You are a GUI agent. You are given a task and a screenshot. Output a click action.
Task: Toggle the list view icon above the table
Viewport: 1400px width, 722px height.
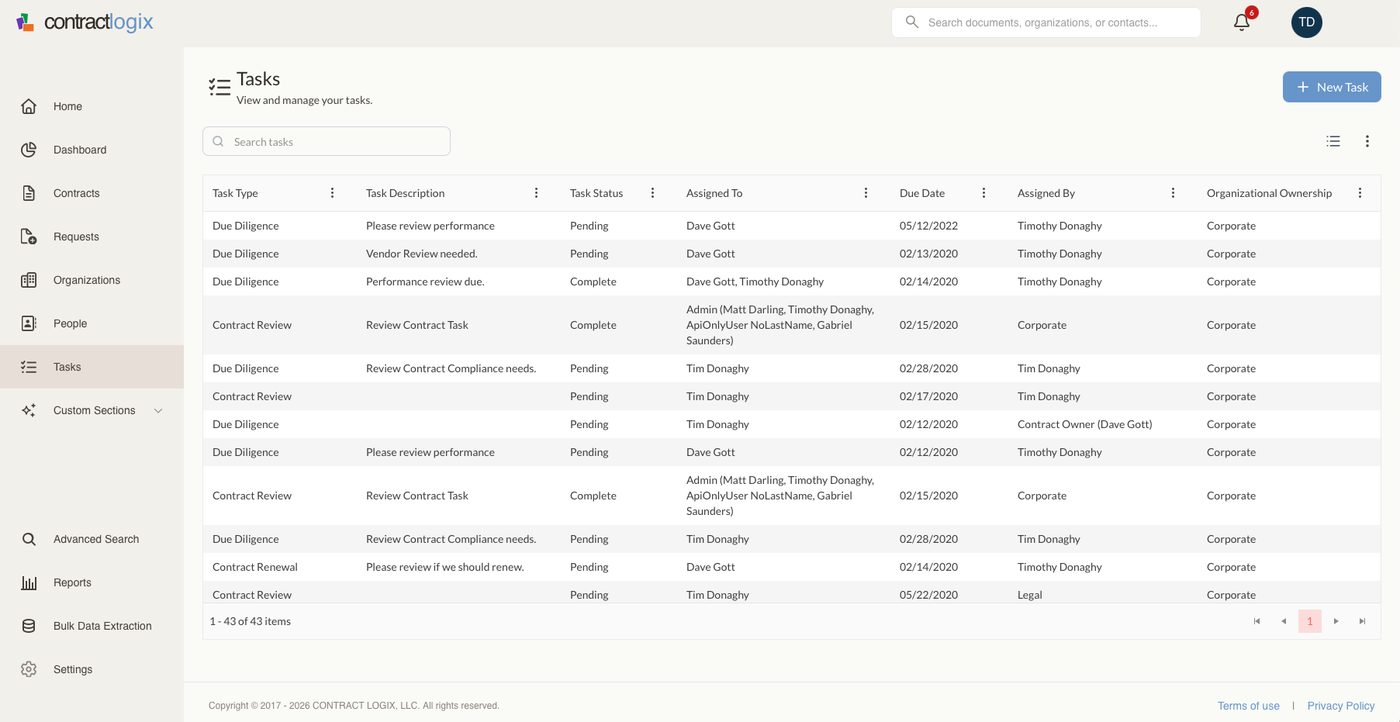[x=1333, y=141]
